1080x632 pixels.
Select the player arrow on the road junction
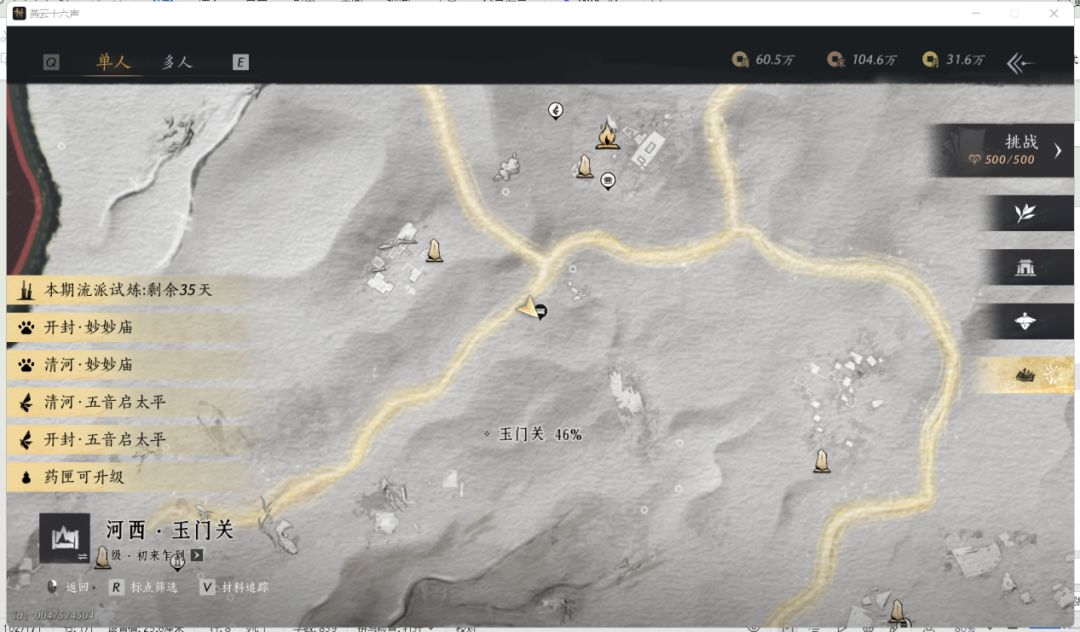(x=527, y=306)
